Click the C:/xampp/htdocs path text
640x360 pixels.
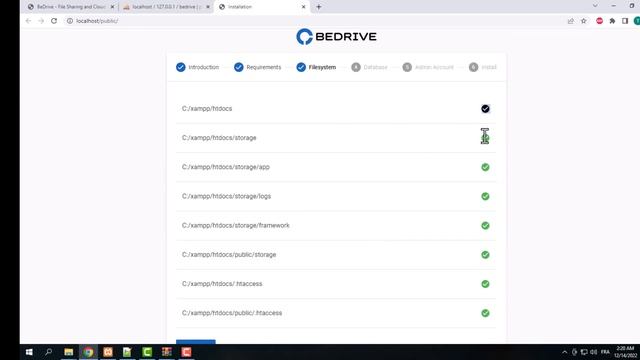click(207, 109)
